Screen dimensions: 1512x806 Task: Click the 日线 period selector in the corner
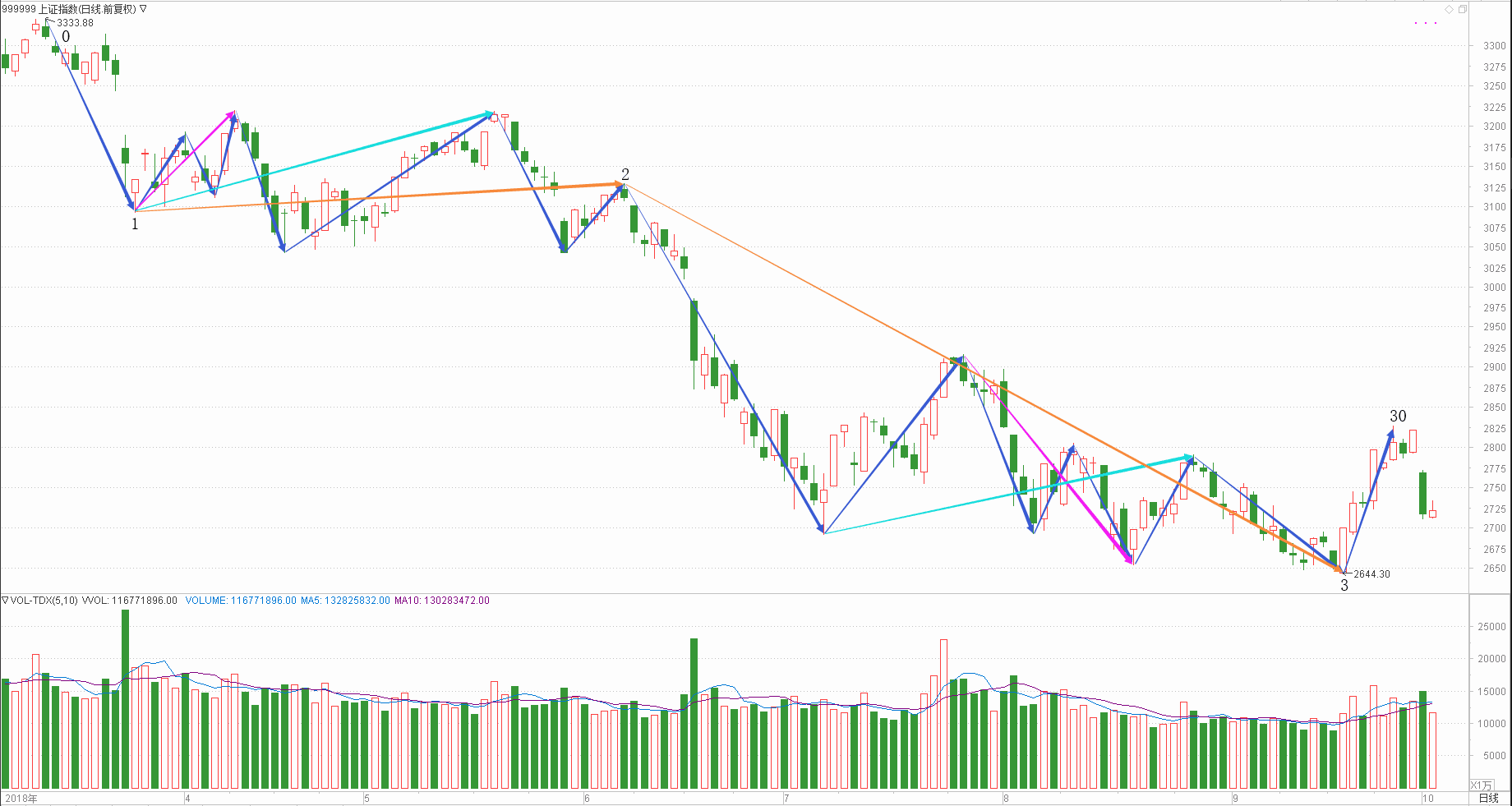click(x=1488, y=798)
